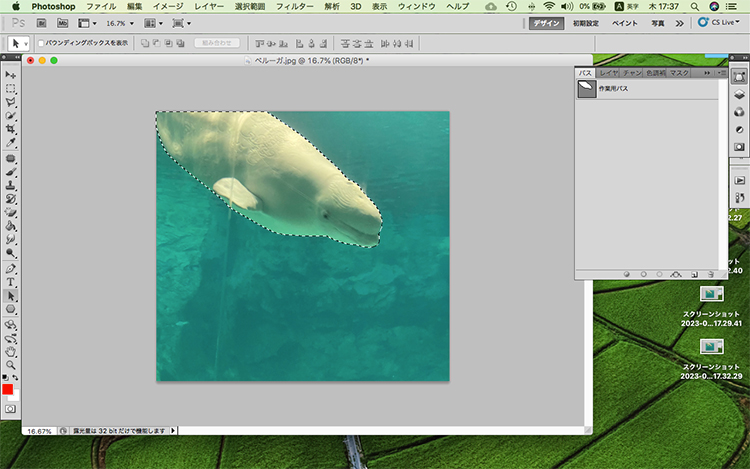Select the Crop tool

(10, 130)
